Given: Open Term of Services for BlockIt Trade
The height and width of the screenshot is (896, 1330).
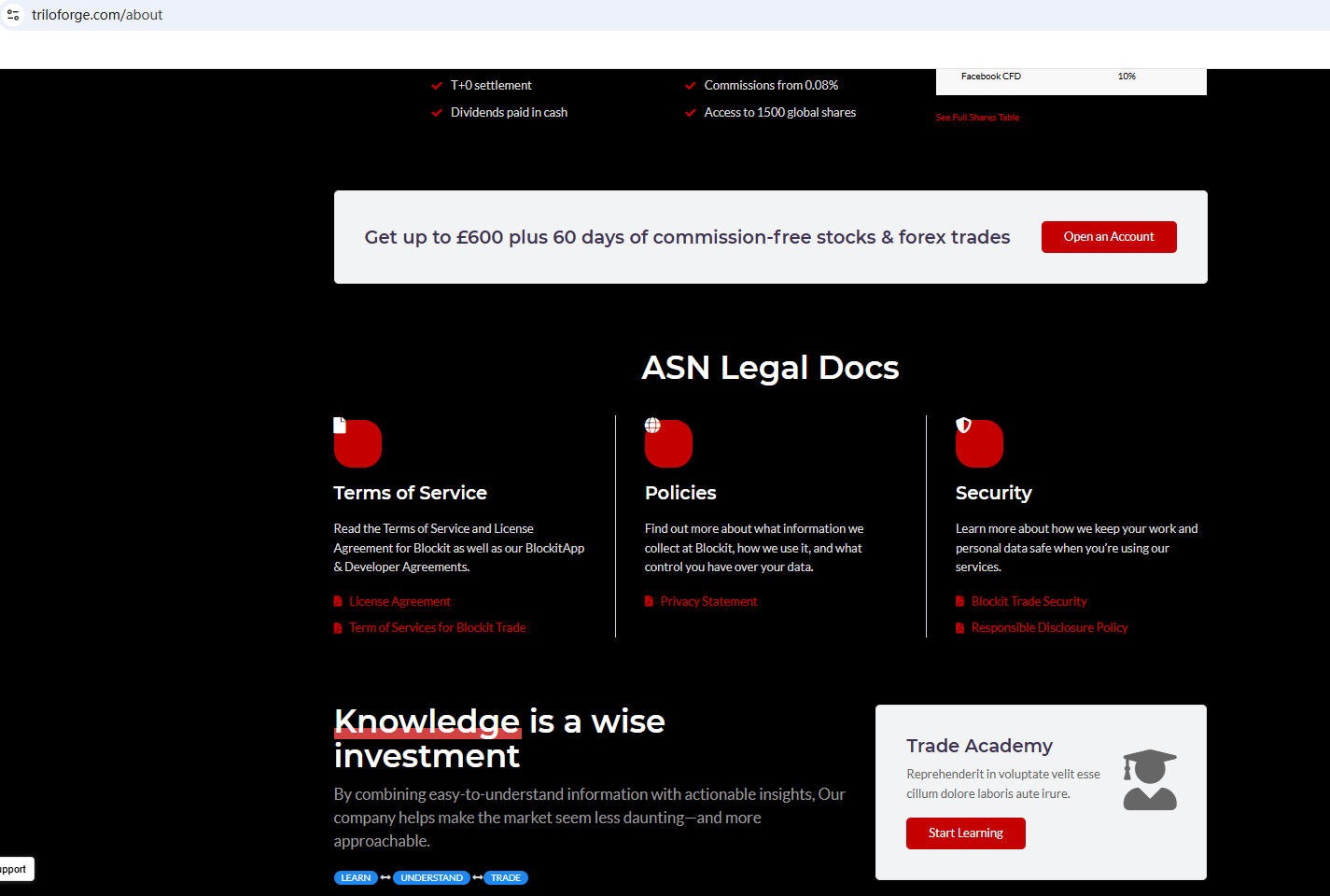Looking at the screenshot, I should coord(437,628).
